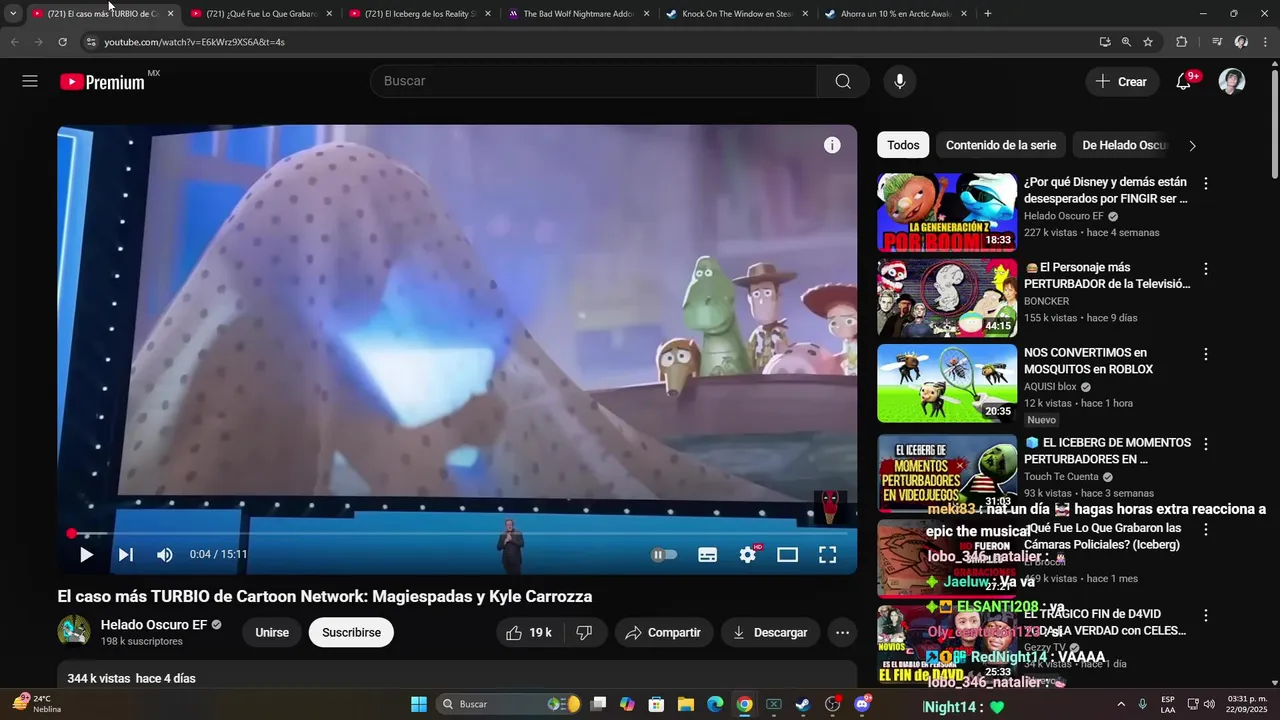
Task: Open Microsoft Store from the taskbar
Action: click(x=657, y=704)
